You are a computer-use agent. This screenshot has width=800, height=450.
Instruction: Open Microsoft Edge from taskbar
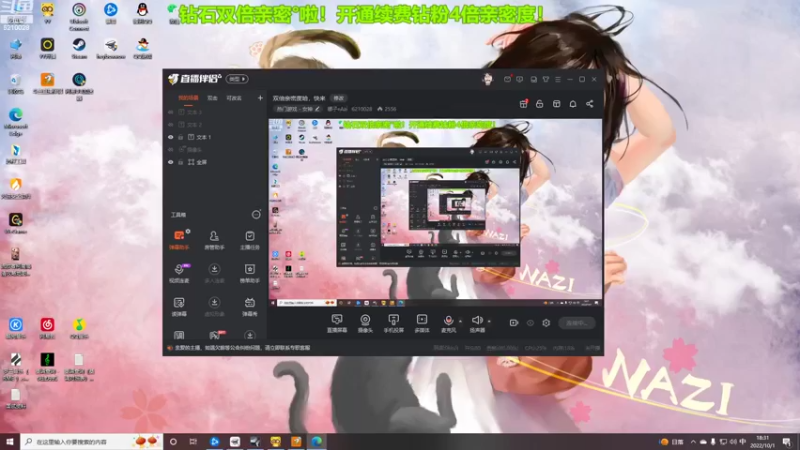point(317,442)
